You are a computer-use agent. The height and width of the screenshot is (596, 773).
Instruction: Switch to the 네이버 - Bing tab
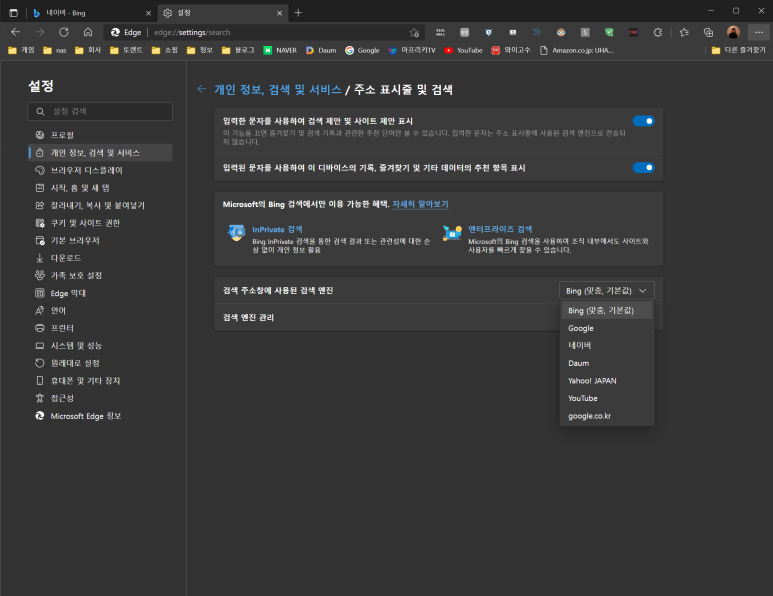[x=91, y=13]
